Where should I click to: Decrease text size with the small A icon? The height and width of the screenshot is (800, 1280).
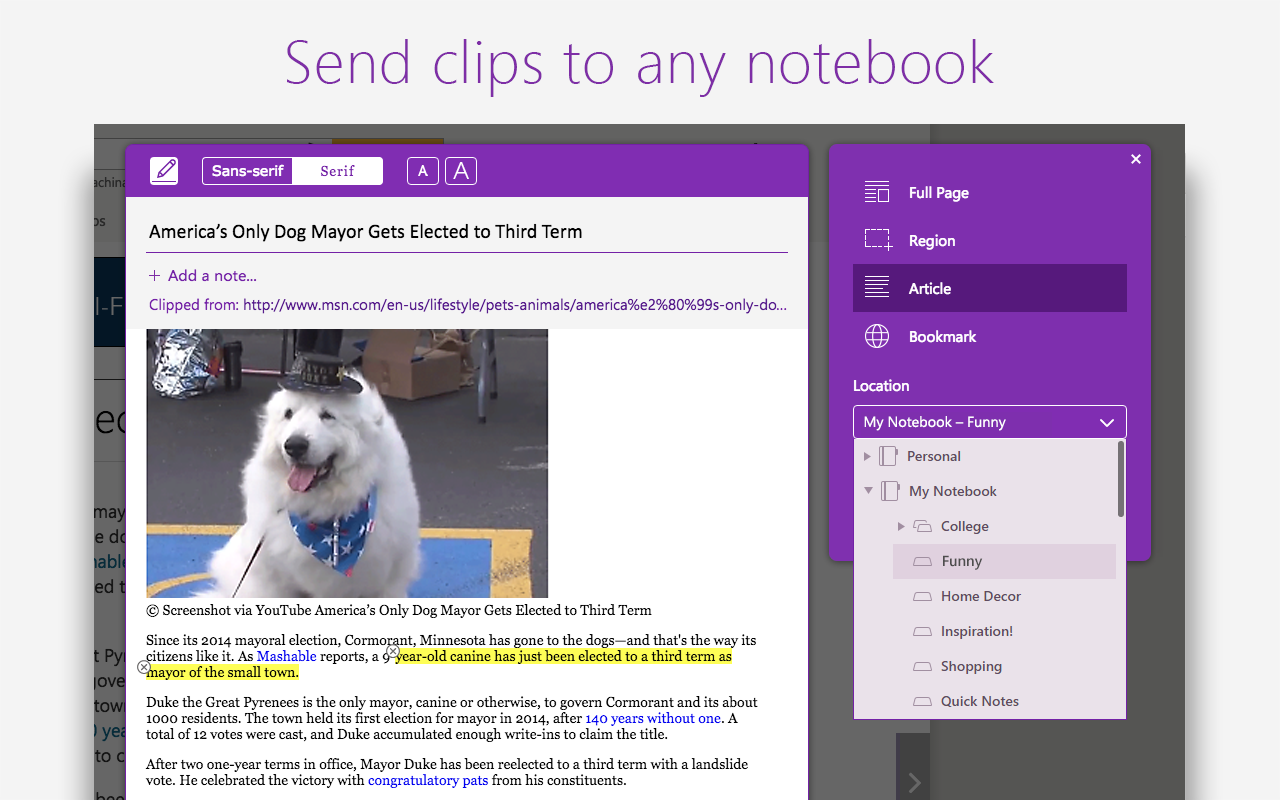click(422, 170)
